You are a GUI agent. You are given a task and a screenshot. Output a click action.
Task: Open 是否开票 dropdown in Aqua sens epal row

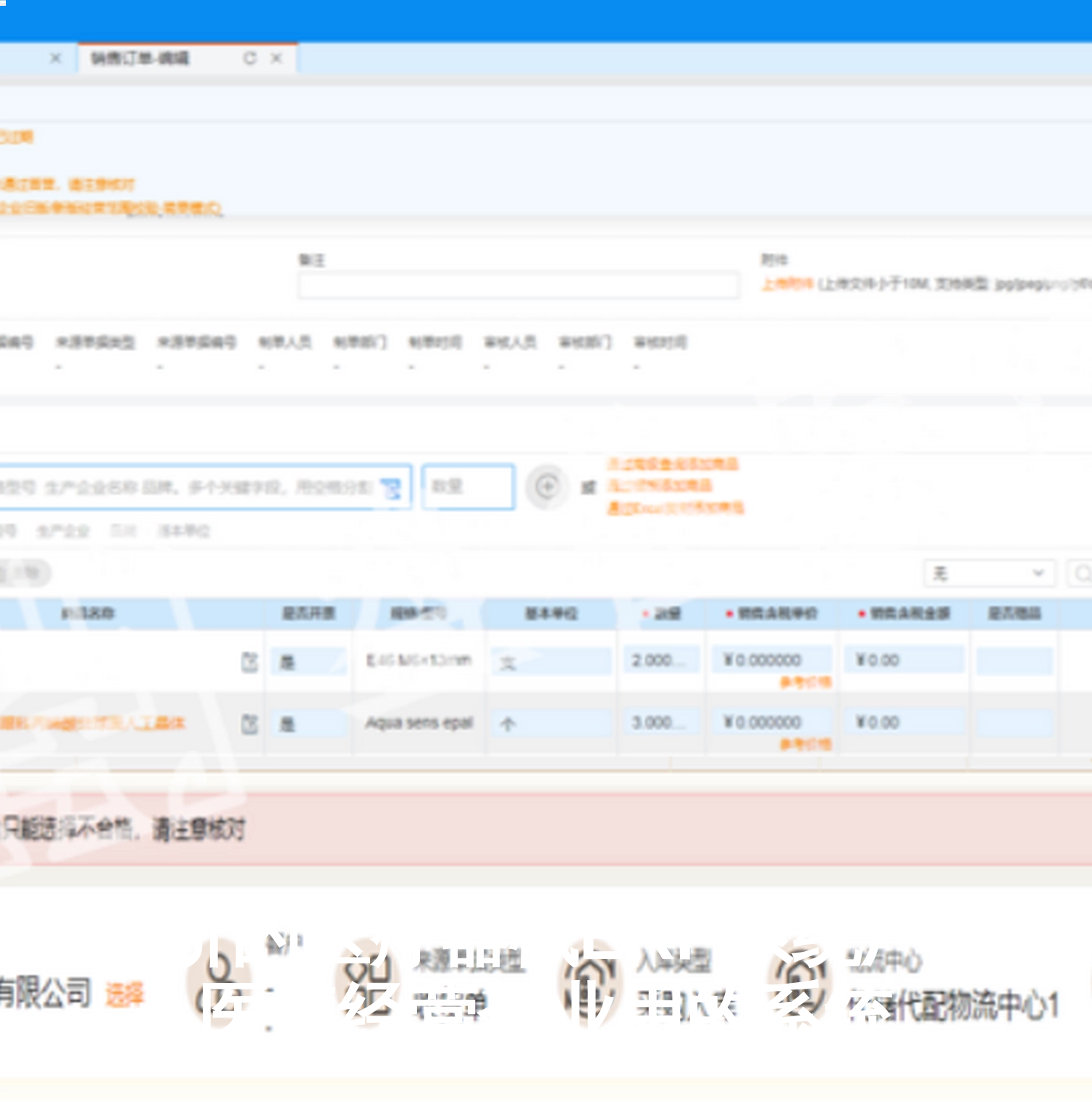[x=308, y=724]
